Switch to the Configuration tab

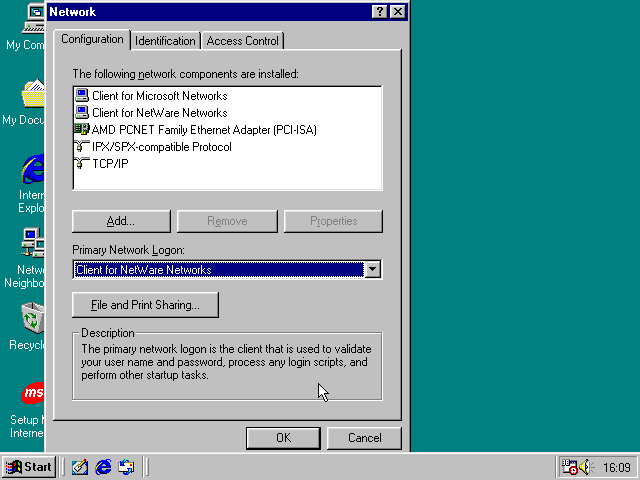(x=92, y=40)
